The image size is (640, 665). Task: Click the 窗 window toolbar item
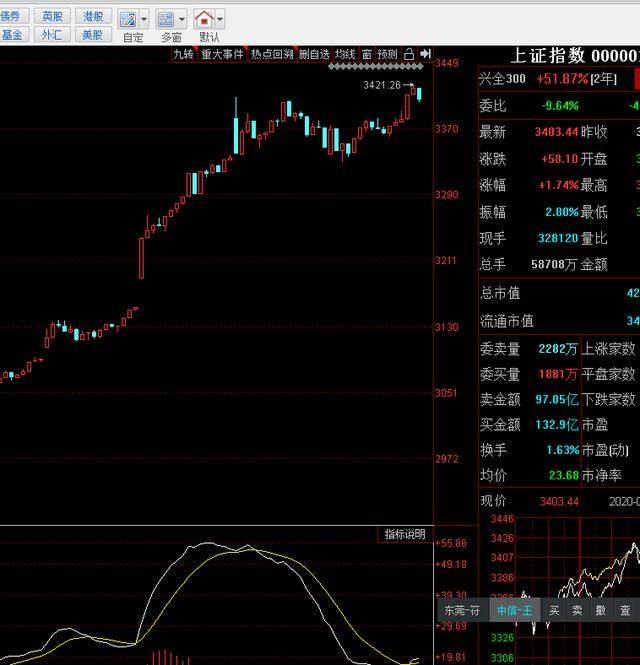pos(367,54)
